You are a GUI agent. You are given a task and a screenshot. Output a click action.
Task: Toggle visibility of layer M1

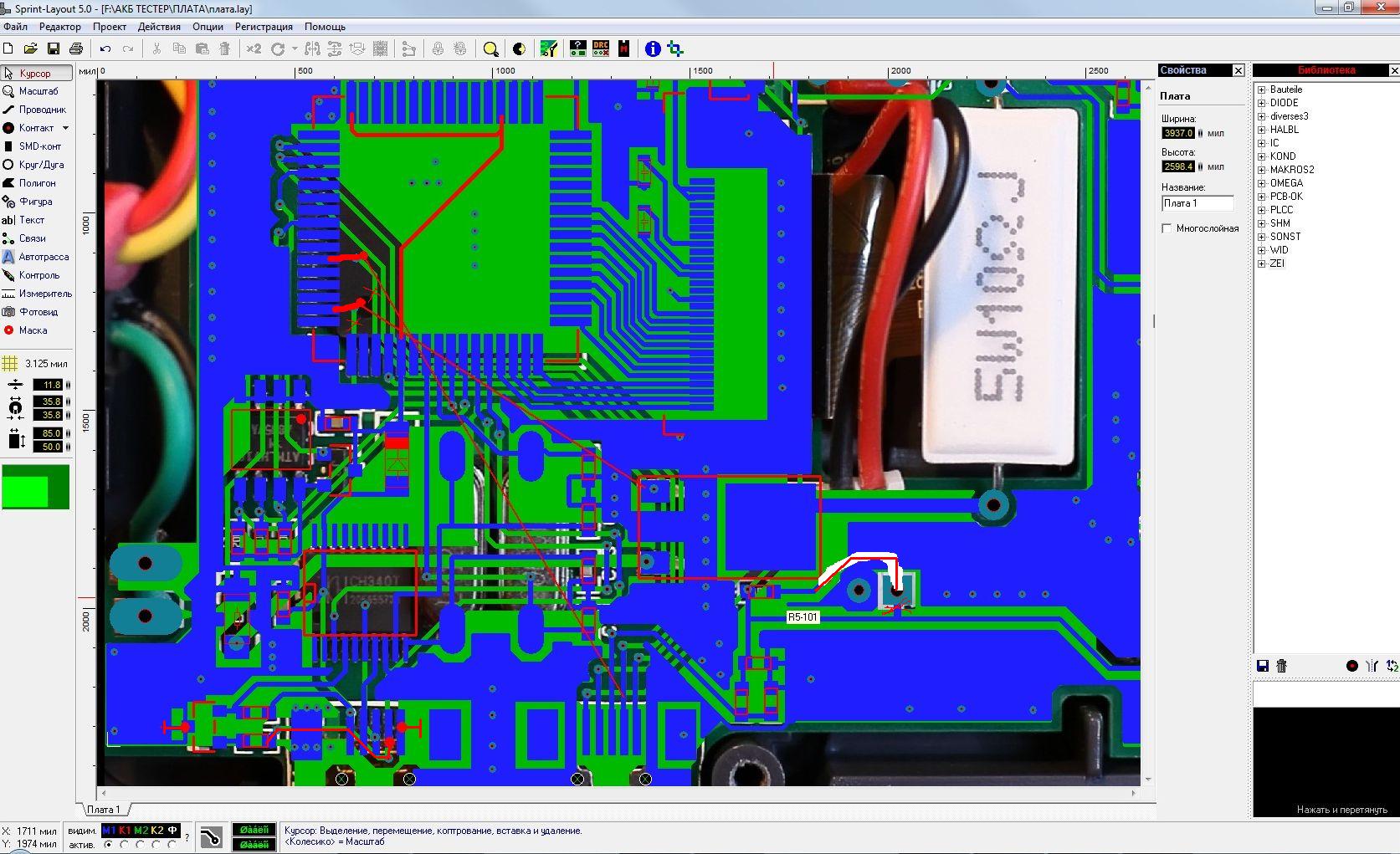(109, 831)
